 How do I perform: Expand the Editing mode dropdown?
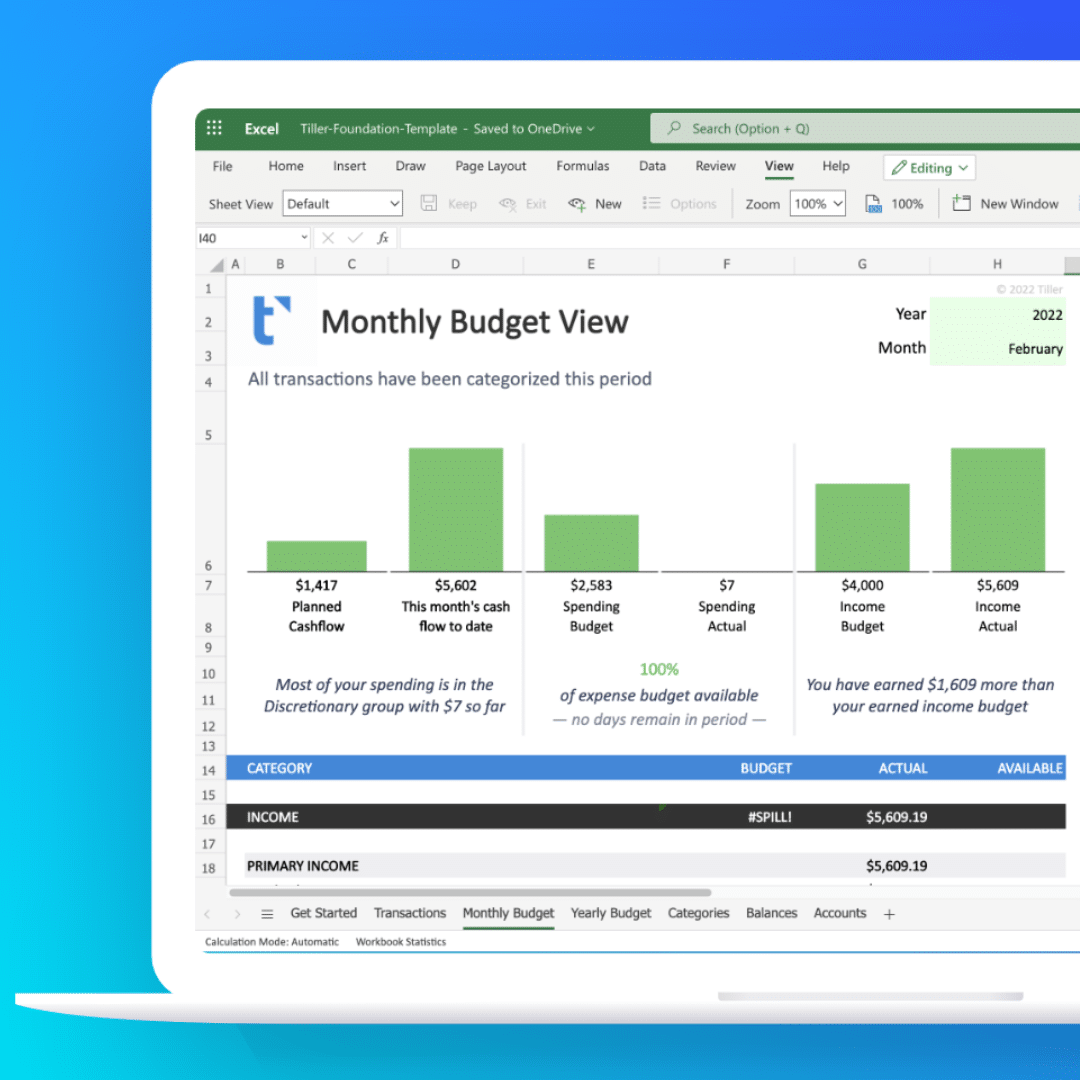click(x=930, y=167)
